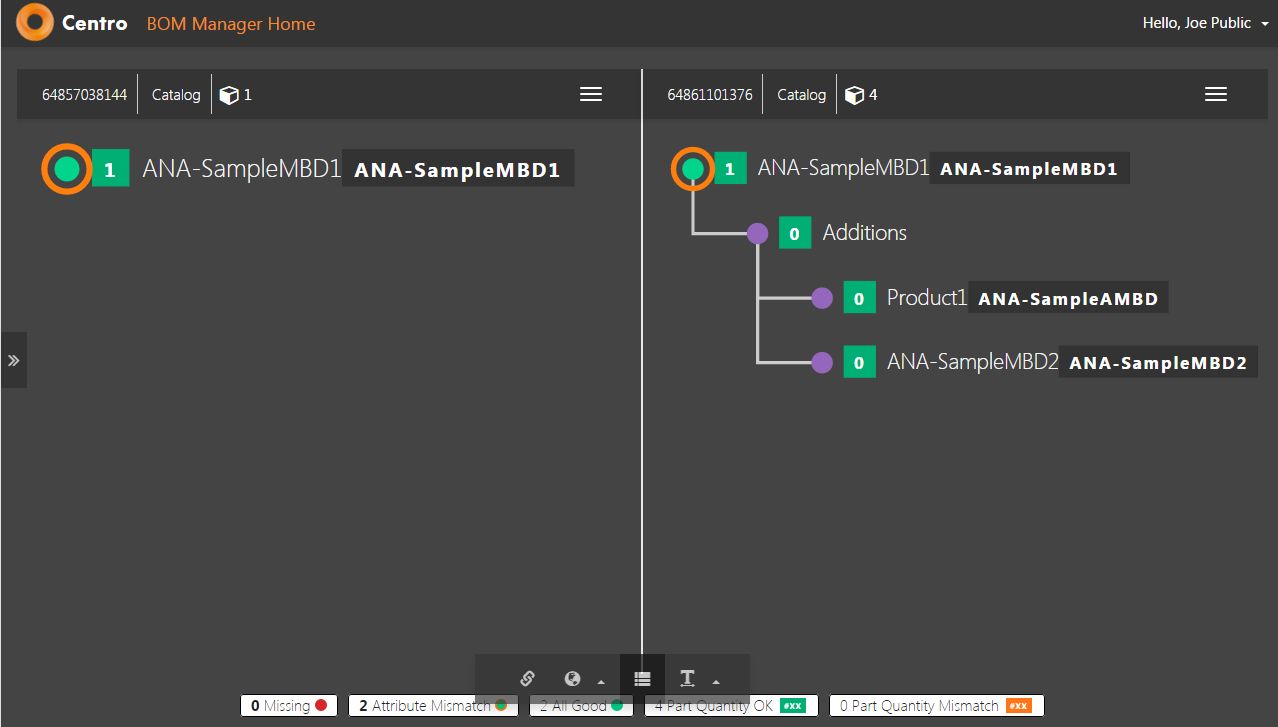The width and height of the screenshot is (1278, 727).
Task: Click the text label T icon
Action: click(687, 678)
